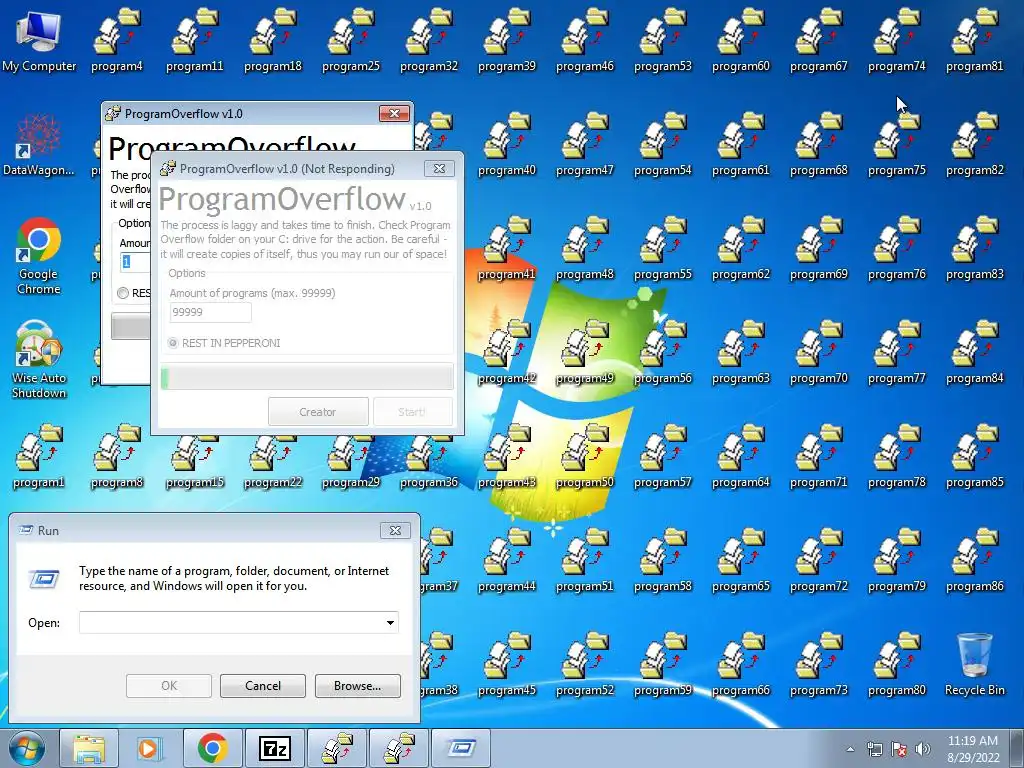The width and height of the screenshot is (1024, 768).
Task: Open Chrome from the taskbar
Action: 212,748
